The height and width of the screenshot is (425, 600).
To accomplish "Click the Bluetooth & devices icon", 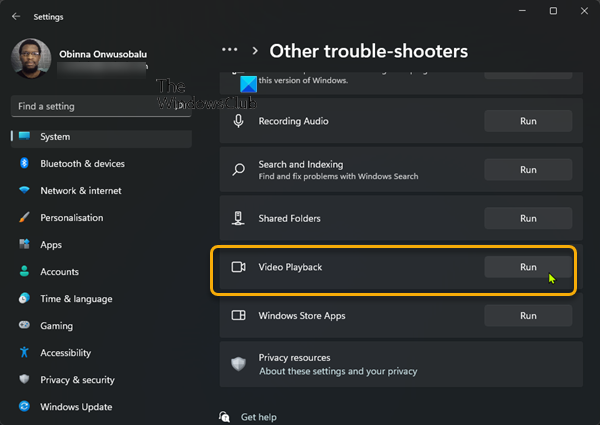I will coord(24,164).
